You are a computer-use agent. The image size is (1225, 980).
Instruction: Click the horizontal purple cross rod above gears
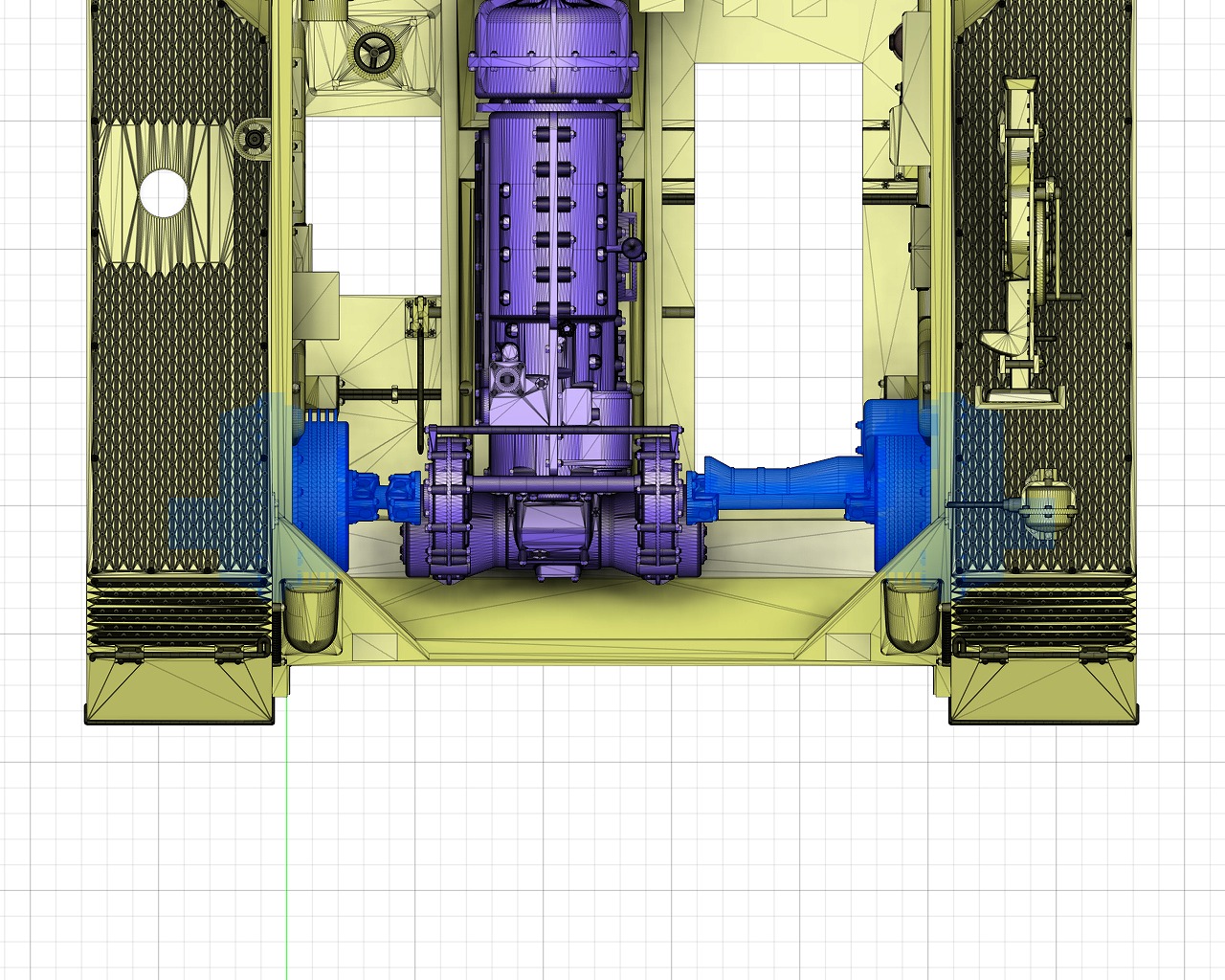coord(555,432)
